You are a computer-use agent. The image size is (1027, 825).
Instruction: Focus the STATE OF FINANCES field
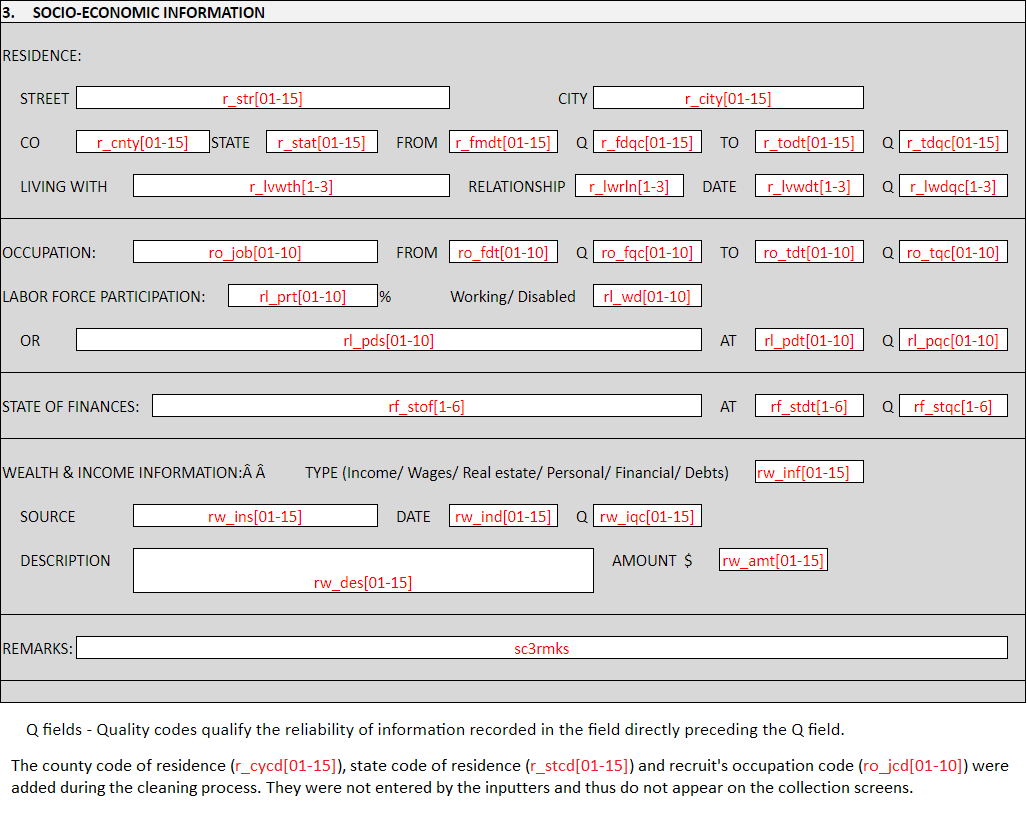point(426,406)
